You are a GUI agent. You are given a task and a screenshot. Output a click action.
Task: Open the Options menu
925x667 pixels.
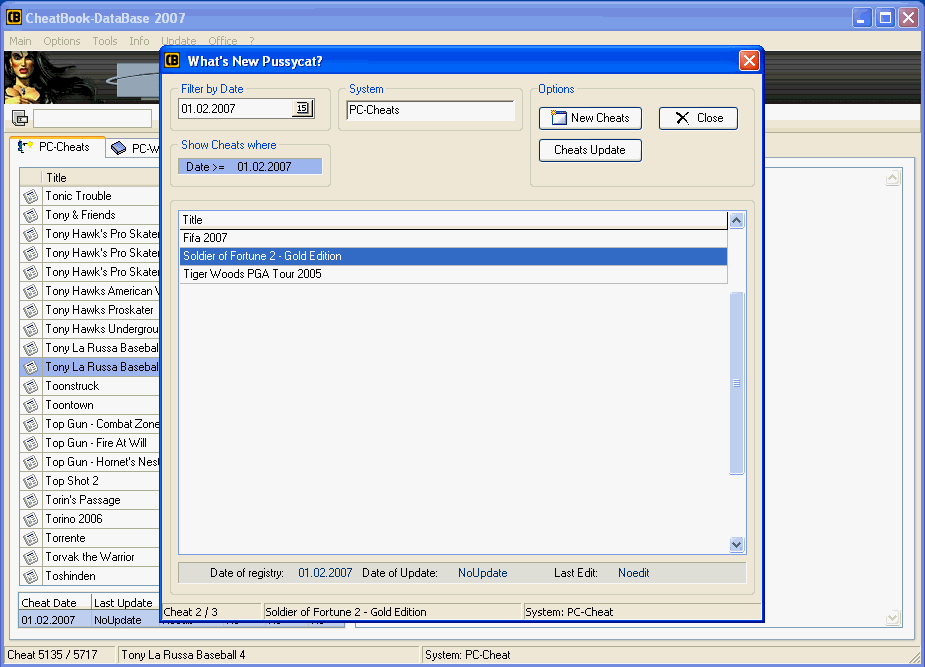pos(62,41)
